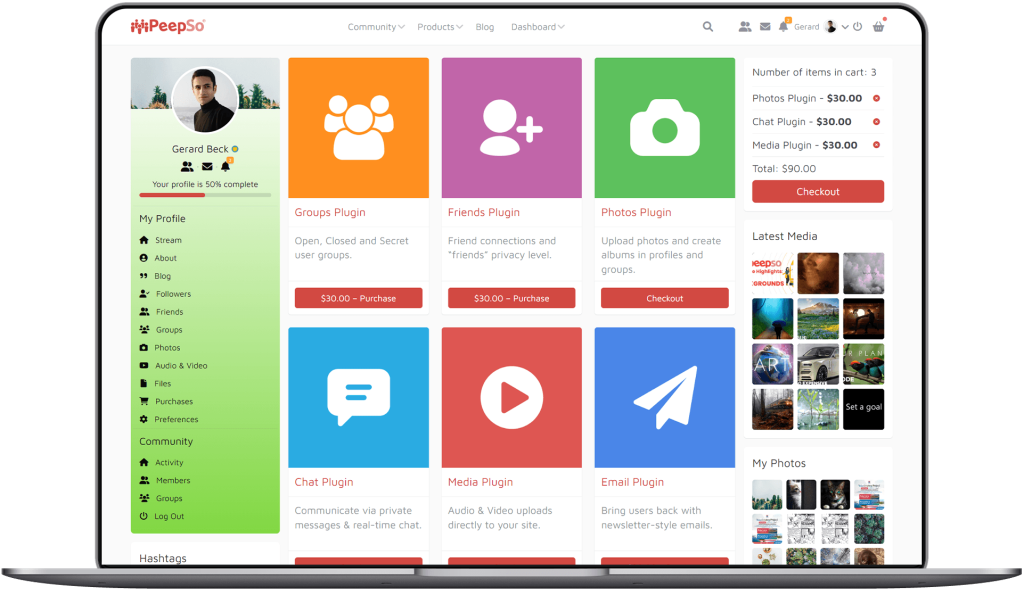Open first My Photos trees thumbnail
This screenshot has width=1024, height=595.
tap(767, 495)
